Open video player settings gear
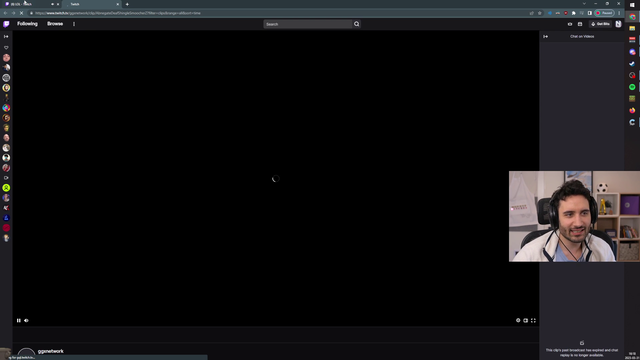The width and height of the screenshot is (640, 360). click(518, 320)
